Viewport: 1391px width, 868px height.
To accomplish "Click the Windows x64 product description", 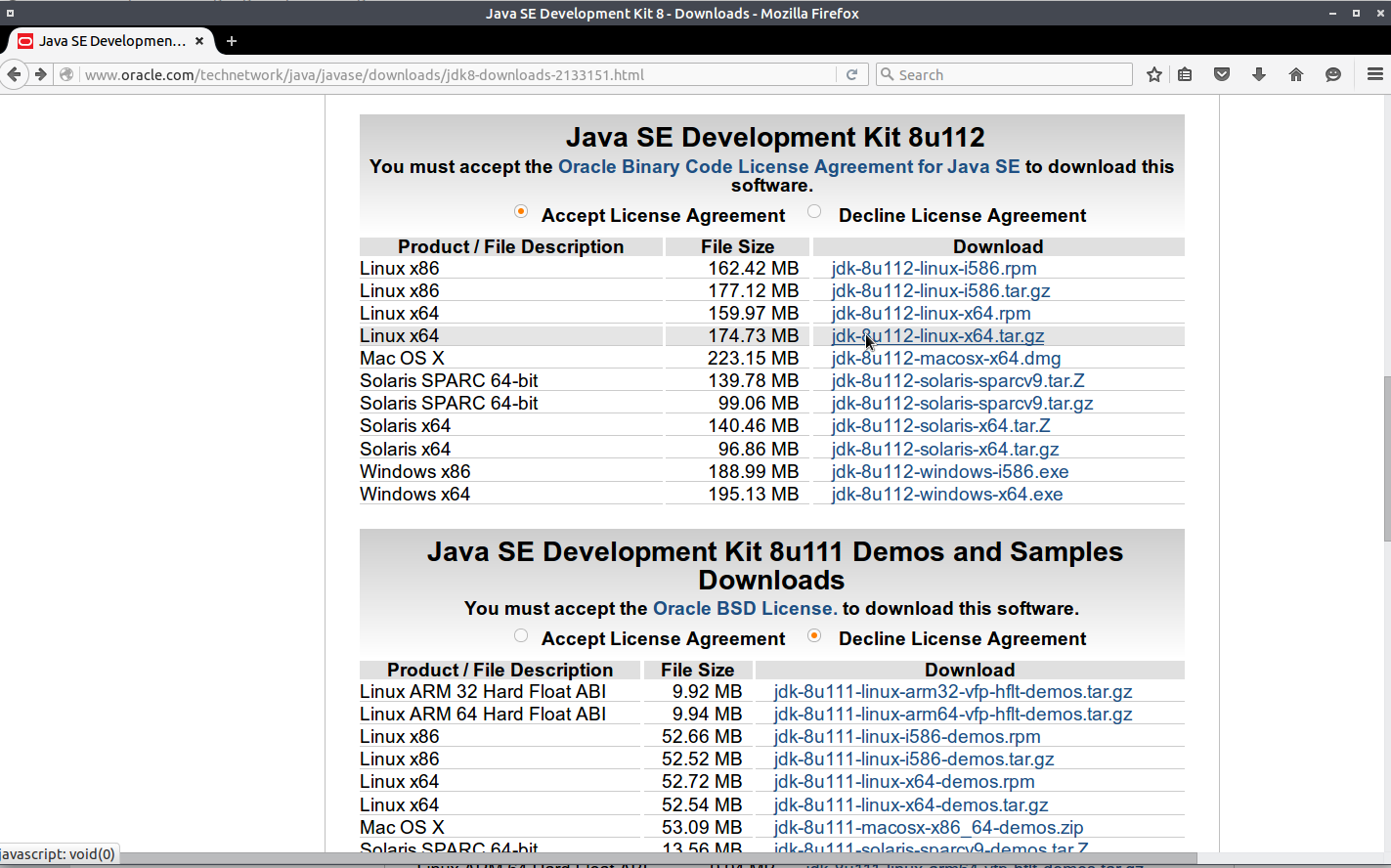I will [x=414, y=495].
